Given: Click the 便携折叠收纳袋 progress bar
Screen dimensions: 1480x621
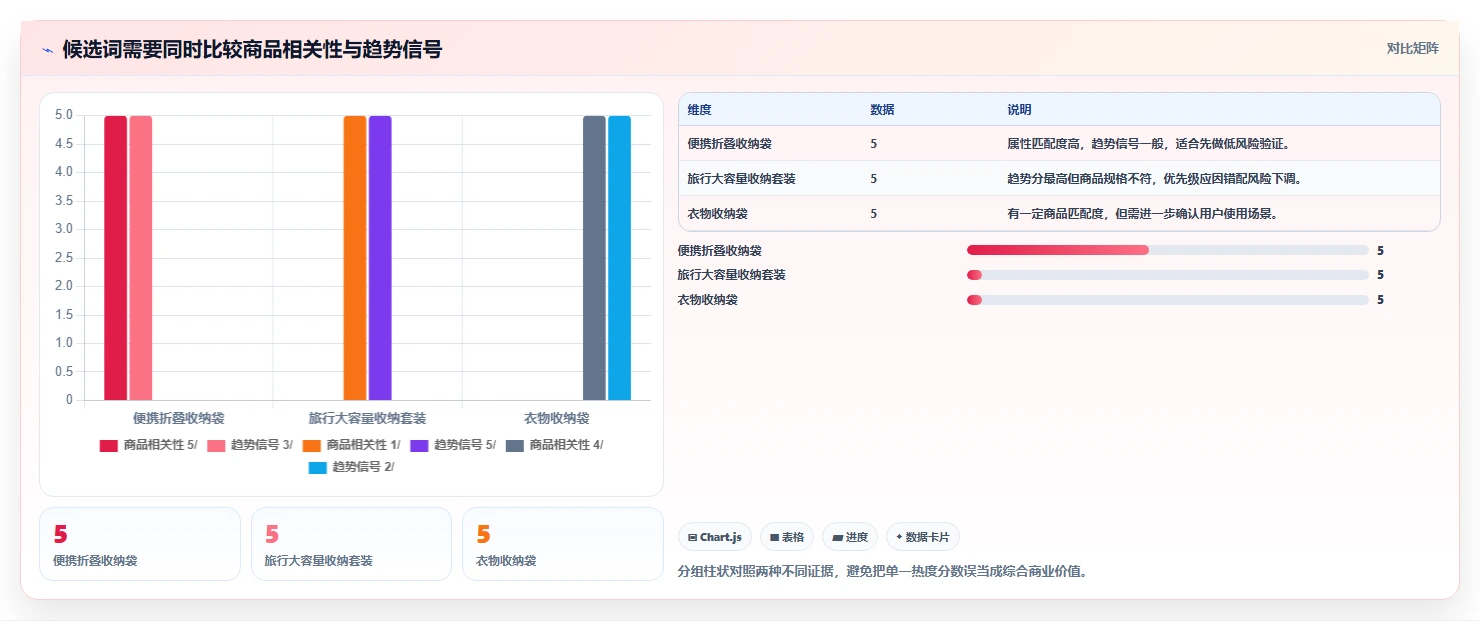Looking at the screenshot, I should click(1167, 250).
